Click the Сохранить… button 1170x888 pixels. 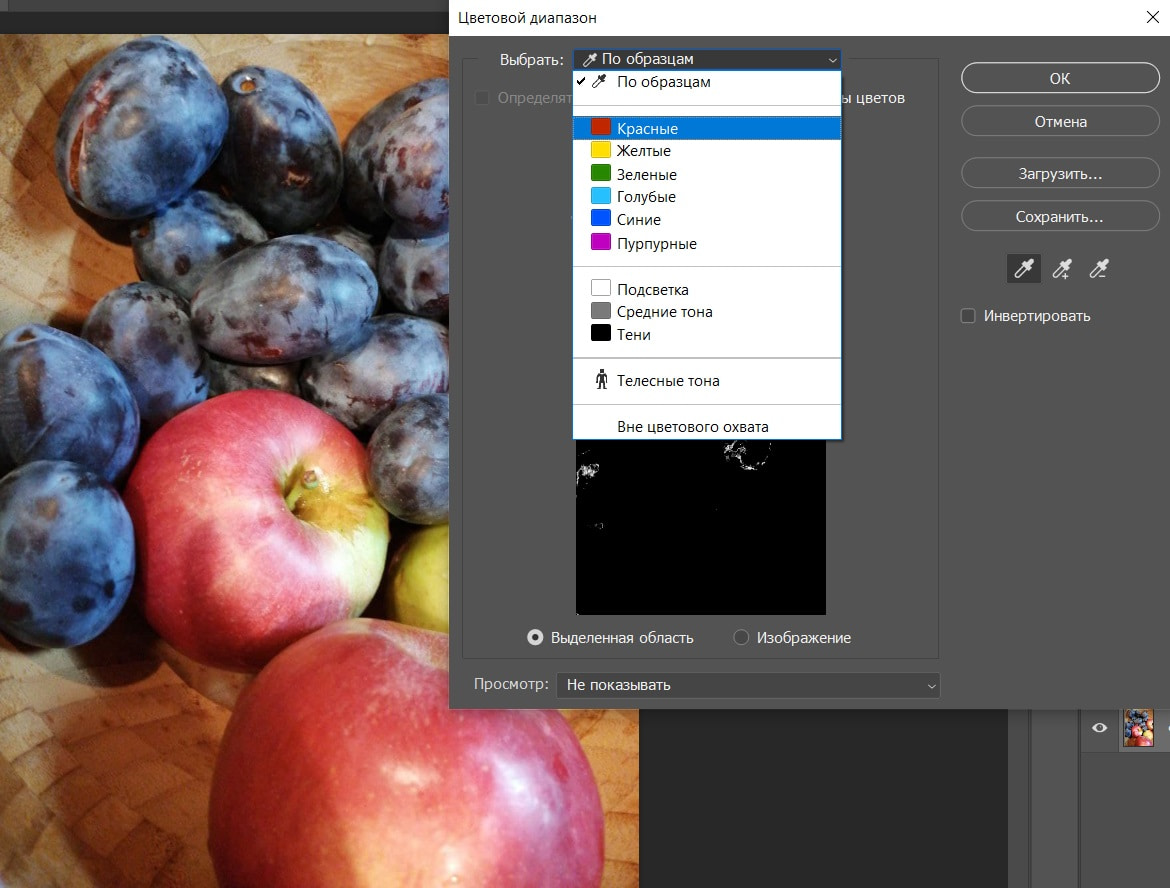click(x=1060, y=217)
